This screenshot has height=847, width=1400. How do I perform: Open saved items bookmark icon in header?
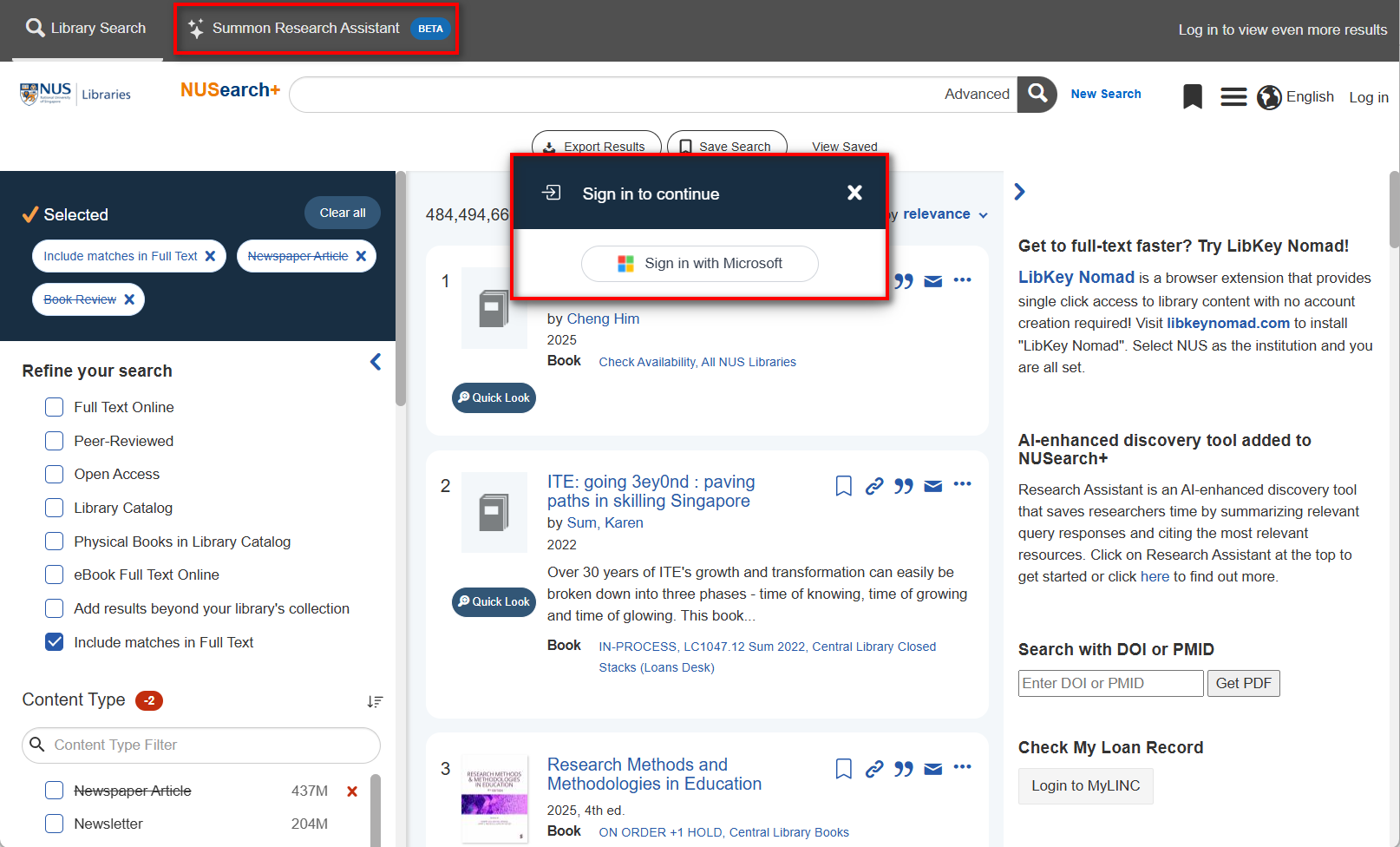[x=1193, y=96]
